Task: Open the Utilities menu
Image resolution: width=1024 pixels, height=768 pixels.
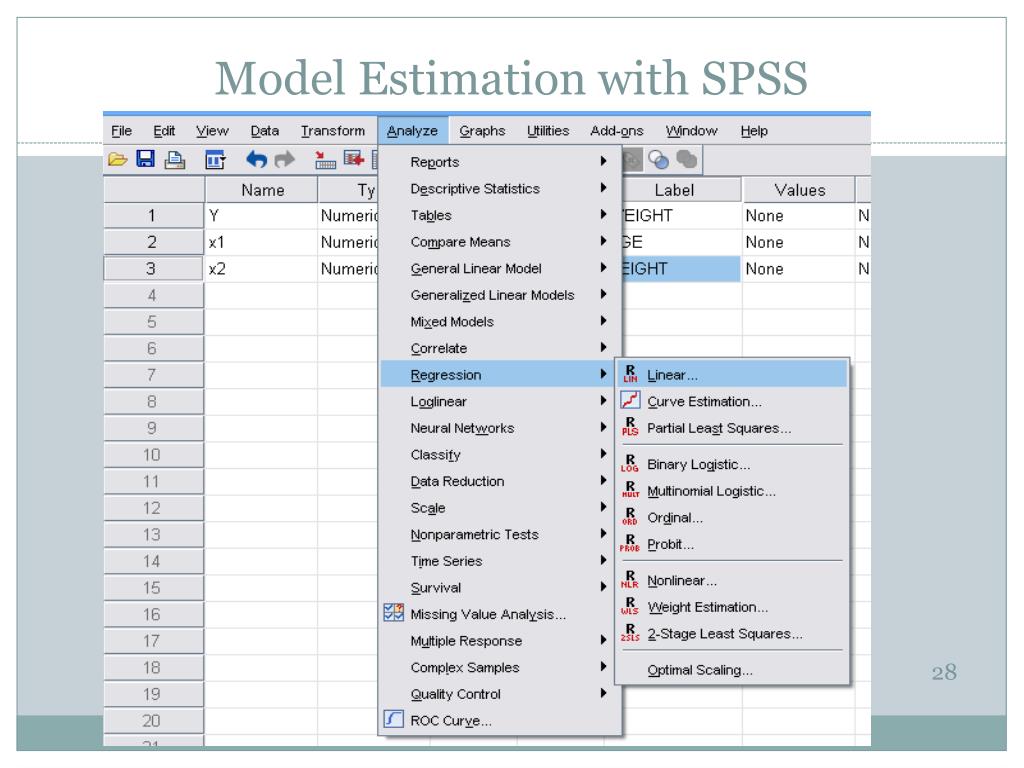Action: pos(548,131)
